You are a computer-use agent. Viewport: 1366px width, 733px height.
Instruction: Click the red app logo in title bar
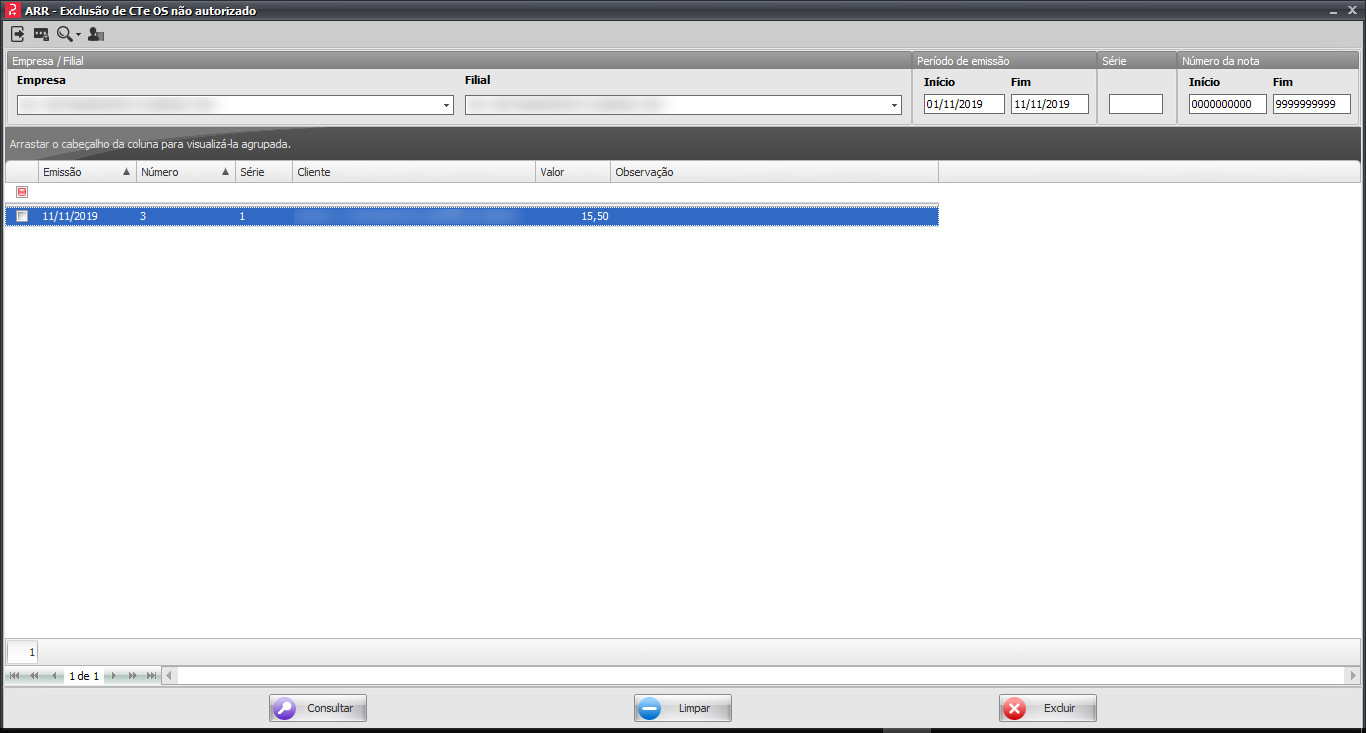click(x=12, y=10)
